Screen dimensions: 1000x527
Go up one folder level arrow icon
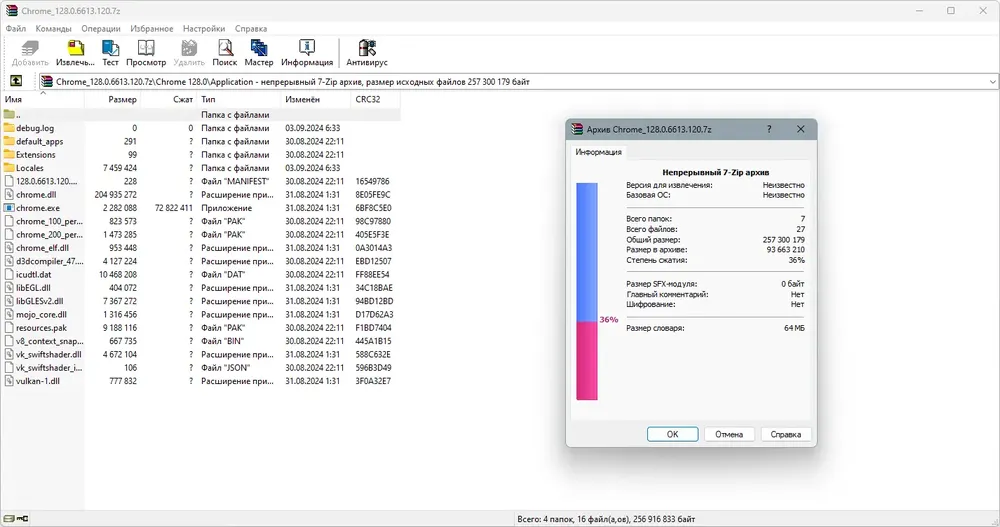tap(16, 81)
